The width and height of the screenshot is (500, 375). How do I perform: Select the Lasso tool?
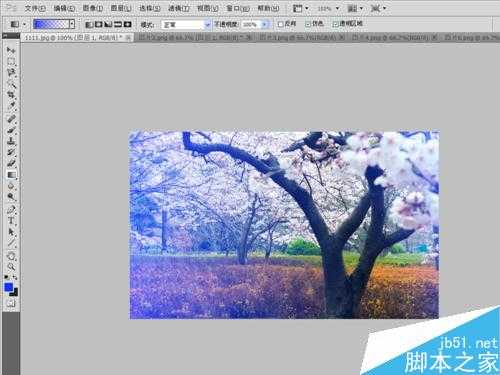click(11, 73)
